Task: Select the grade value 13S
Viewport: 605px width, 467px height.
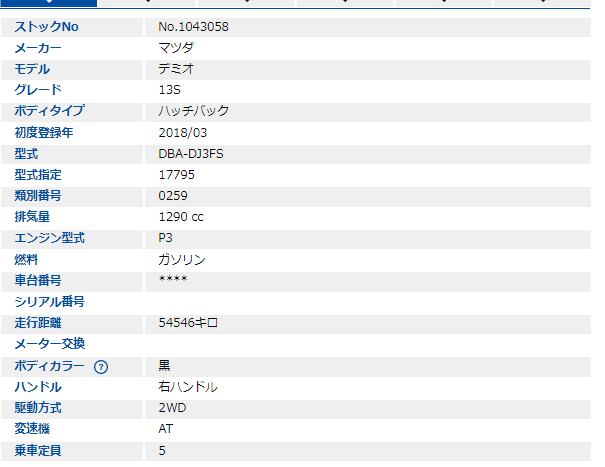Action: [x=169, y=90]
